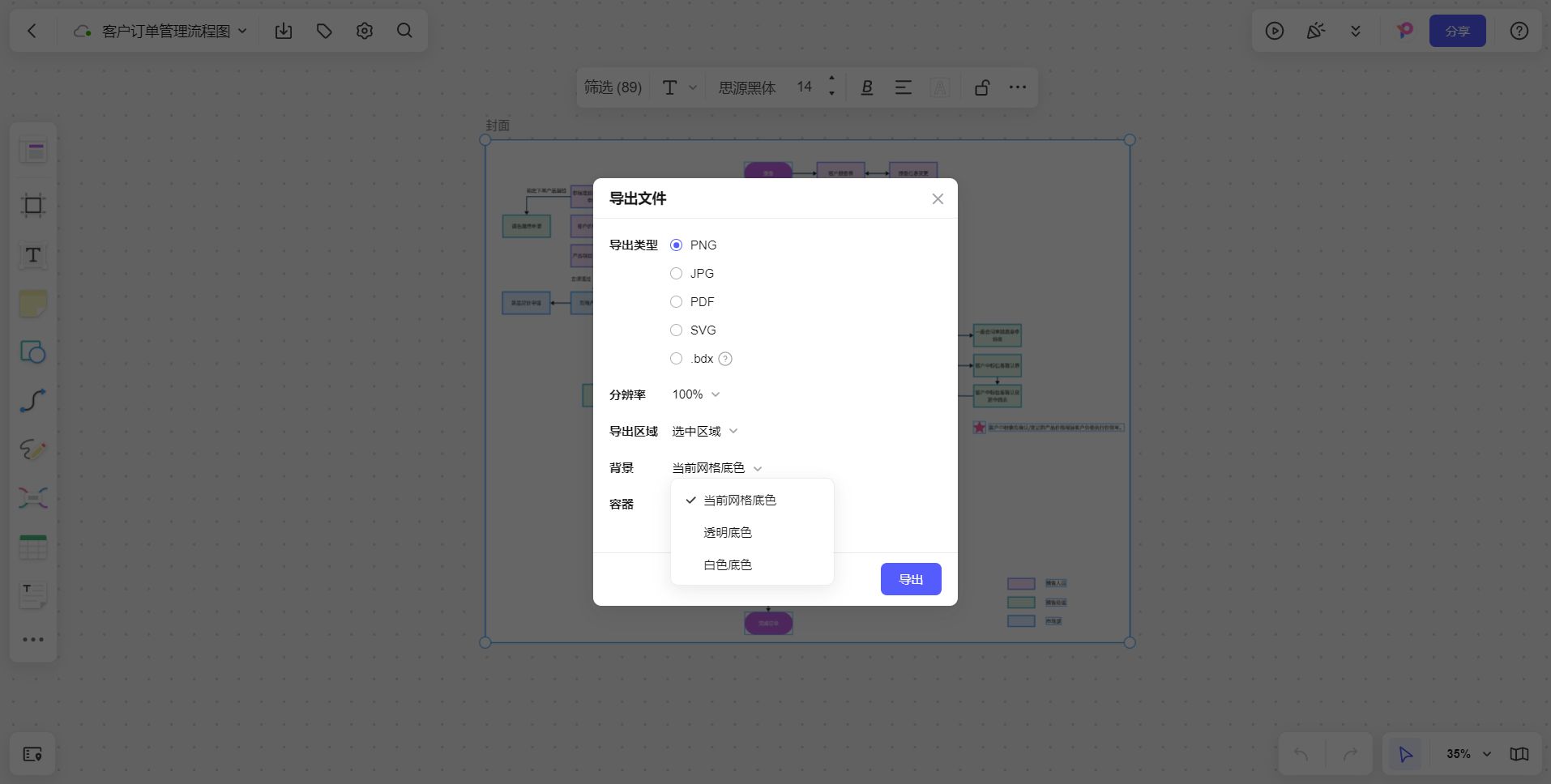Choose 白色底色 as export background

click(x=727, y=565)
